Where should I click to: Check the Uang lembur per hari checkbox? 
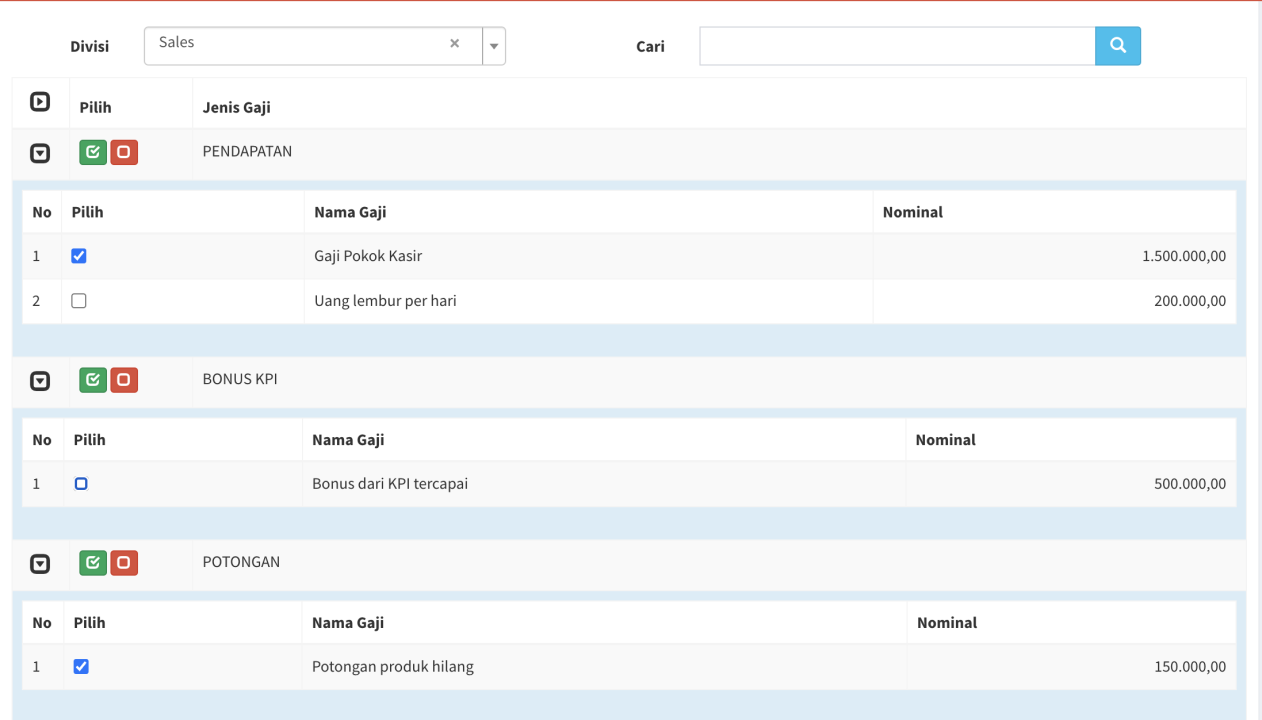click(79, 301)
